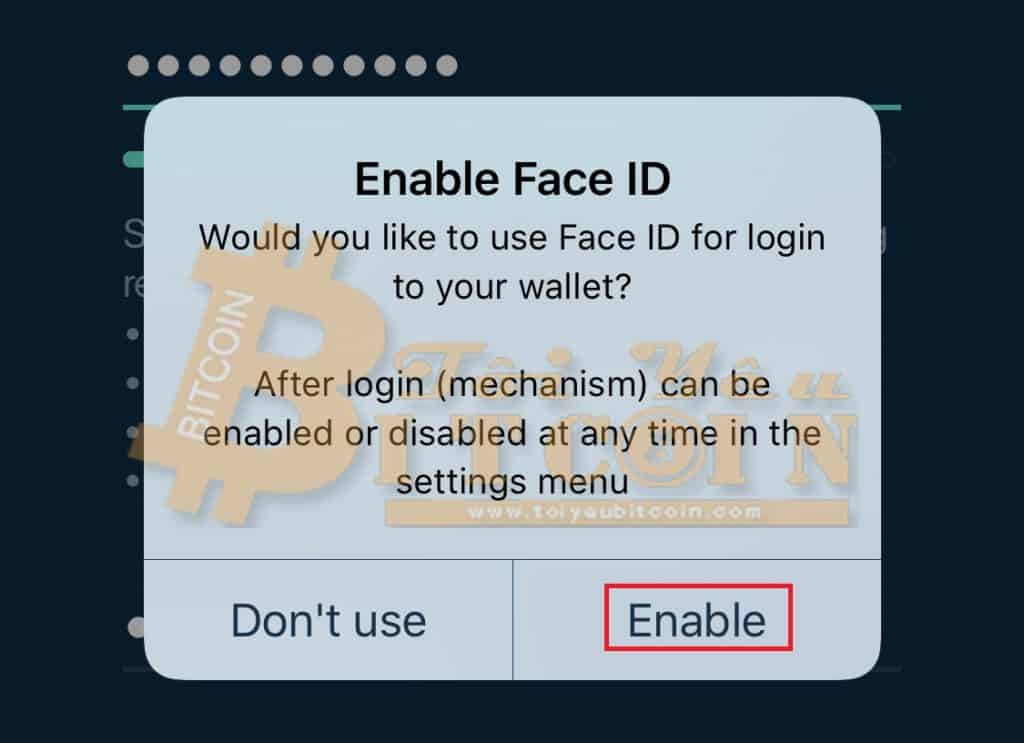Click the green password strength bar

coord(135,159)
